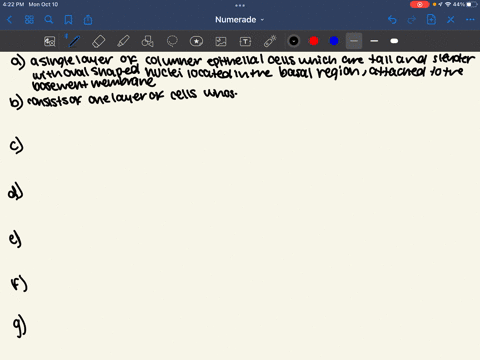Image resolution: width=480 pixels, height=360 pixels.
Task: Select the Laser pointer tool
Action: click(270, 41)
